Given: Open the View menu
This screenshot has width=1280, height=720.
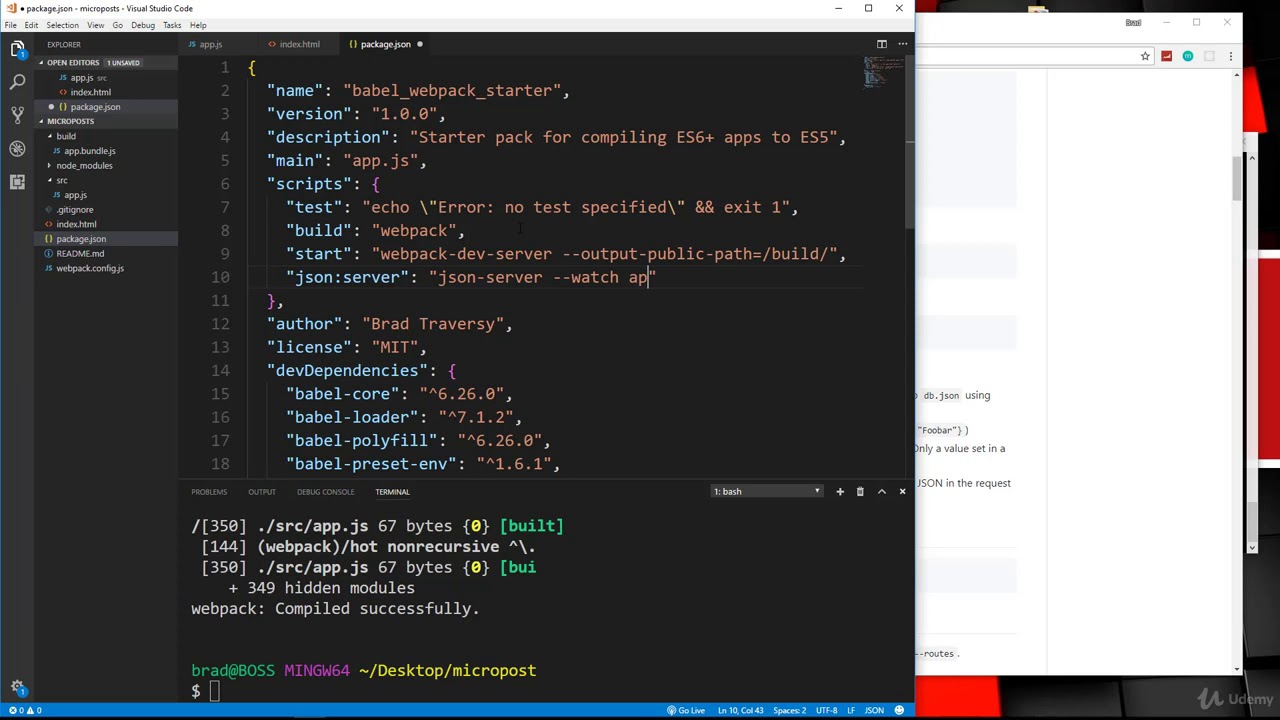Looking at the screenshot, I should 95,25.
